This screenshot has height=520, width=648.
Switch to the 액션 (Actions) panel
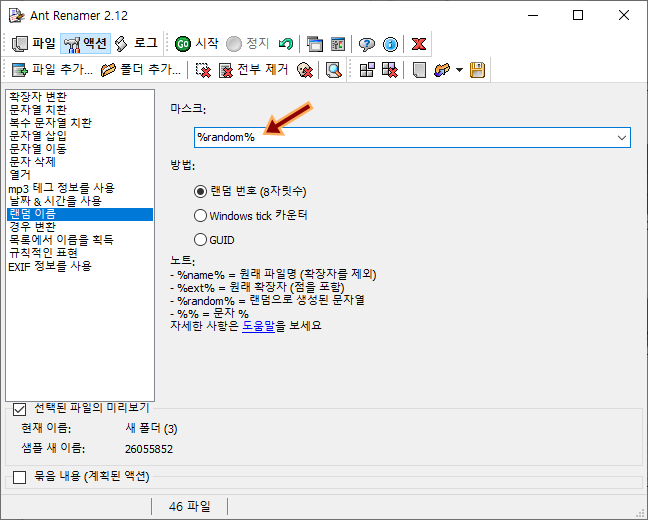click(x=86, y=44)
